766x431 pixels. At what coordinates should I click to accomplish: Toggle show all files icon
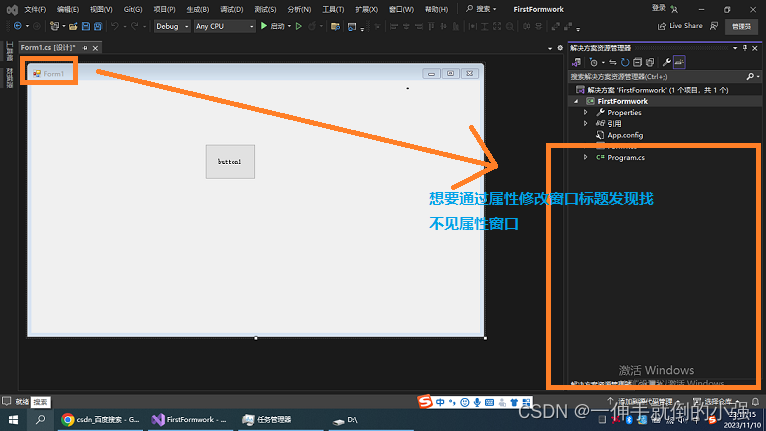click(x=650, y=62)
